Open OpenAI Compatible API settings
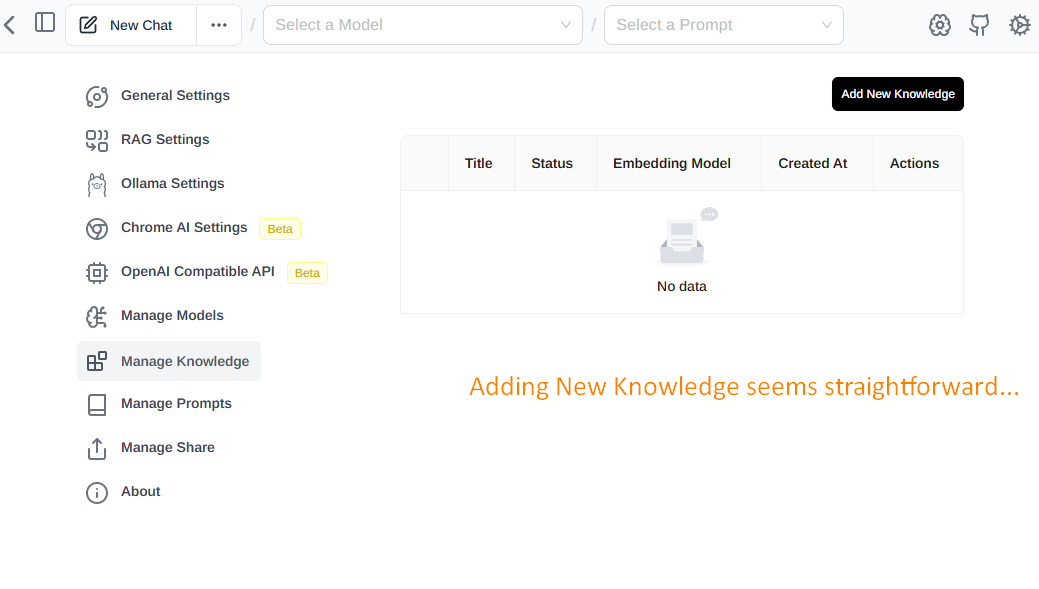The image size is (1039, 589). 197,272
